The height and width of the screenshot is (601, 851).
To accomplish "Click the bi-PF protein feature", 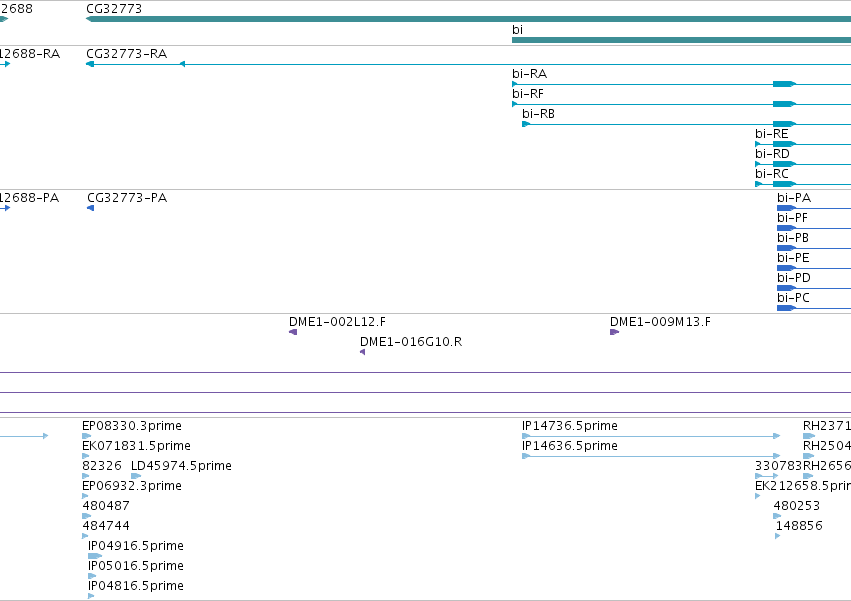I will coord(814,228).
